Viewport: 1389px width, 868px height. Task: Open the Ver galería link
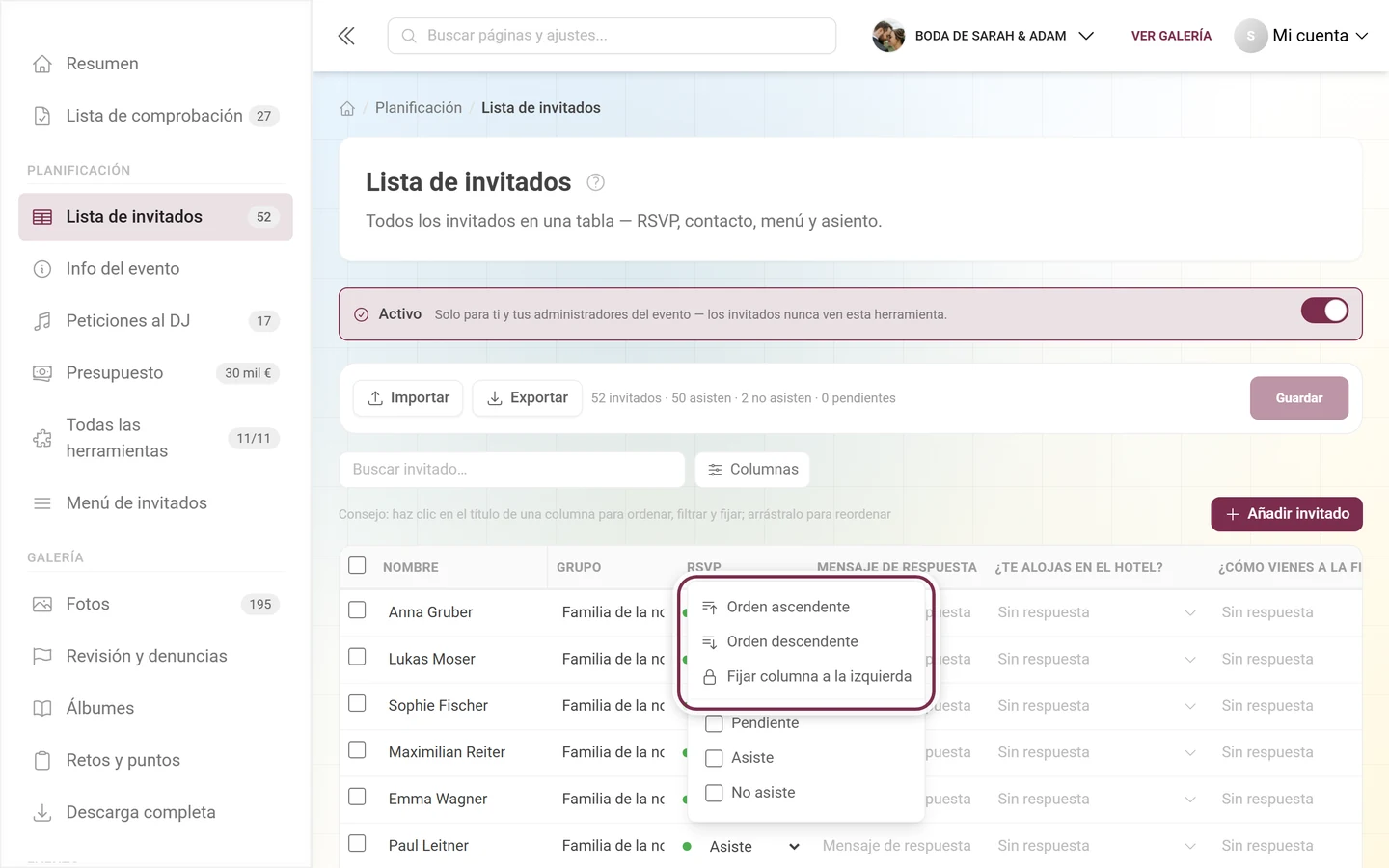pyautogui.click(x=1171, y=36)
